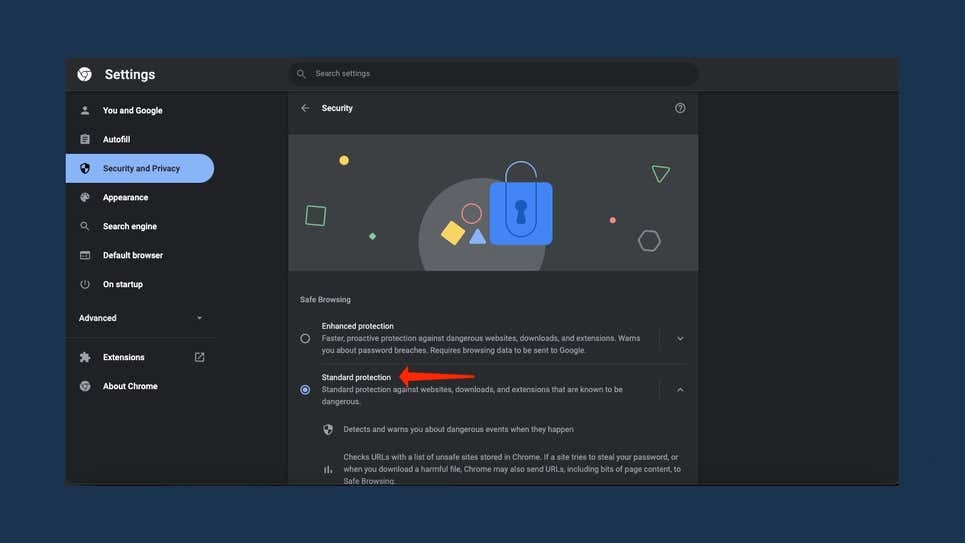Collapse the Standard protection details chevron

pyautogui.click(x=680, y=389)
